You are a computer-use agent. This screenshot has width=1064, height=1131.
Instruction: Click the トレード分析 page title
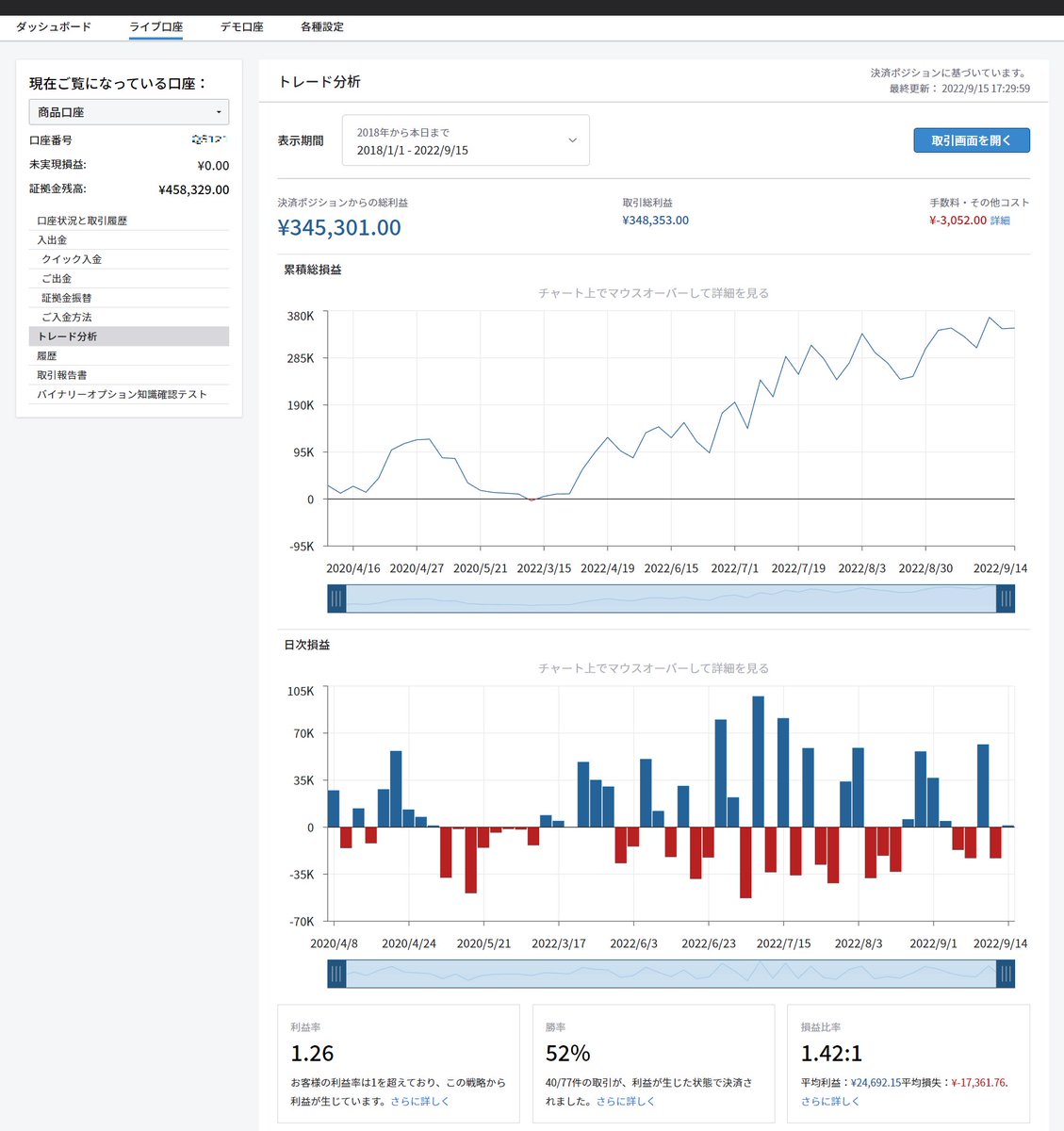[x=319, y=82]
